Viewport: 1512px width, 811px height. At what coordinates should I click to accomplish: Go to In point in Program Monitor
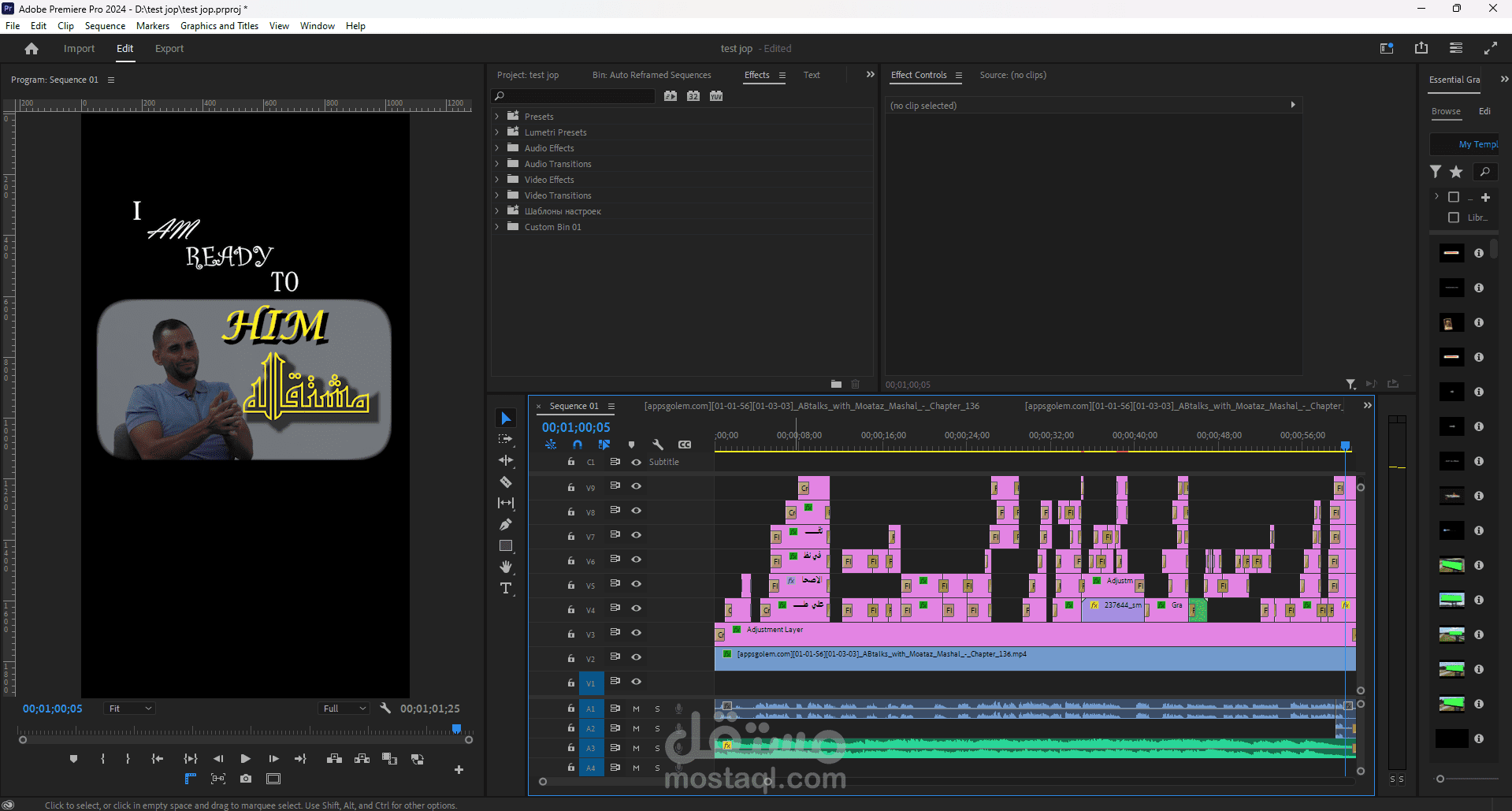click(x=158, y=759)
